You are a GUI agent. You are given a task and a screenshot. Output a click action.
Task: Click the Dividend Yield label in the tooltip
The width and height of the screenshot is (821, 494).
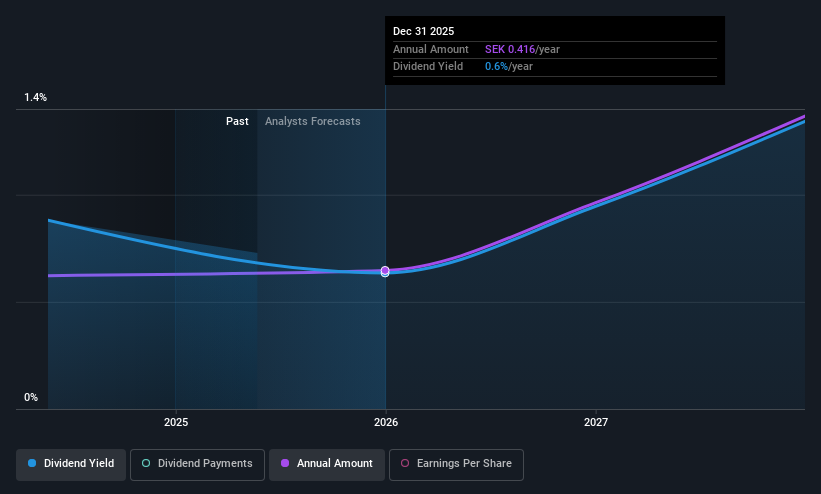[x=428, y=67]
